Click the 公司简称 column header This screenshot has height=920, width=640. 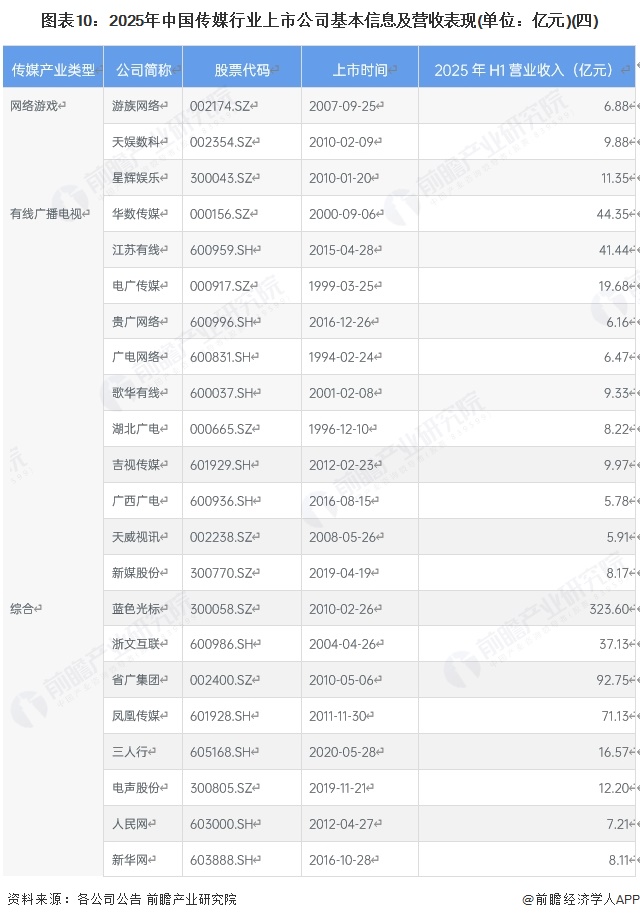tap(142, 70)
